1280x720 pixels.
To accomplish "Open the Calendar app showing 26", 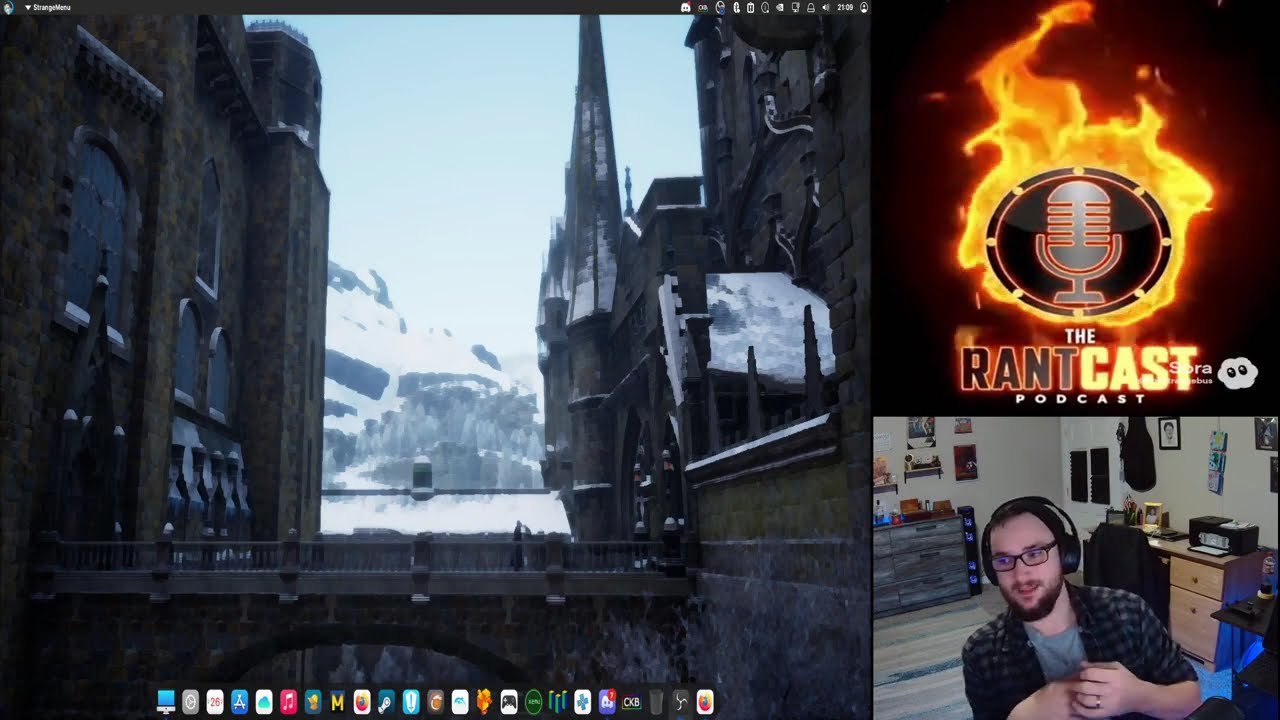I will click(215, 702).
